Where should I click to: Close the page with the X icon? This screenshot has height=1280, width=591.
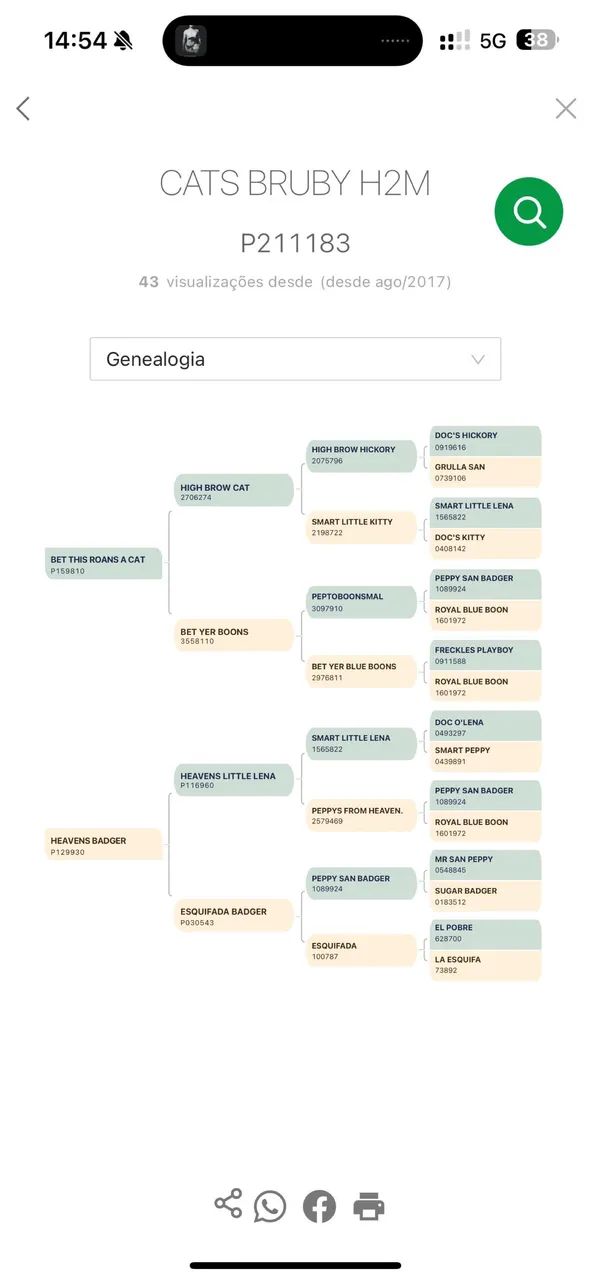pyautogui.click(x=566, y=108)
